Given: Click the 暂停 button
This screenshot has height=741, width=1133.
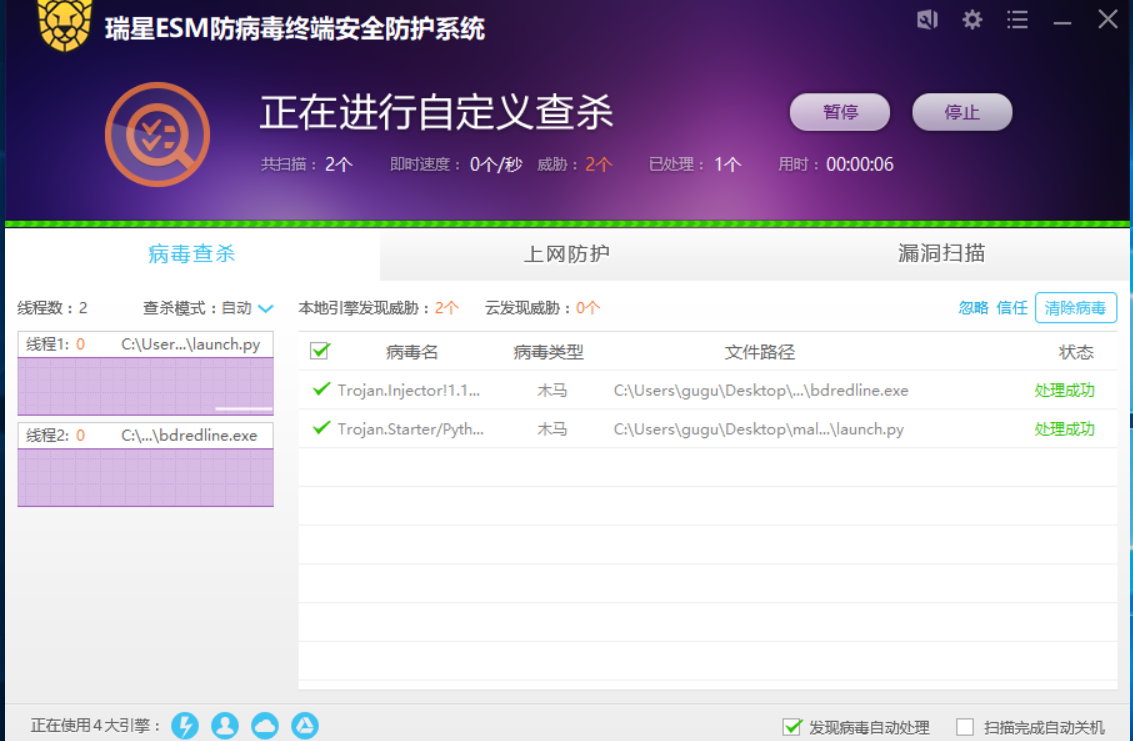Looking at the screenshot, I should click(840, 112).
